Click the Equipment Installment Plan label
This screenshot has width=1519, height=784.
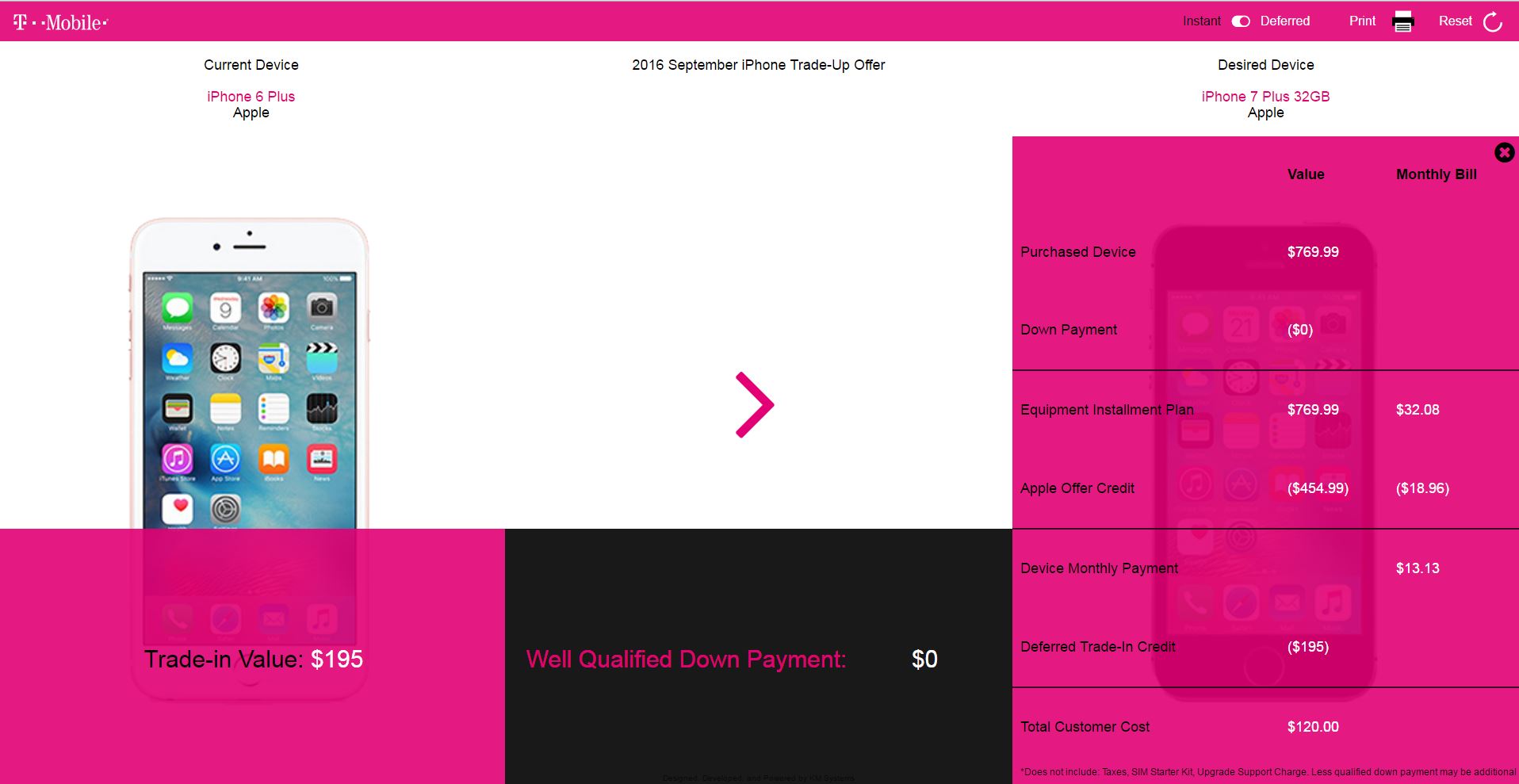pos(1107,410)
